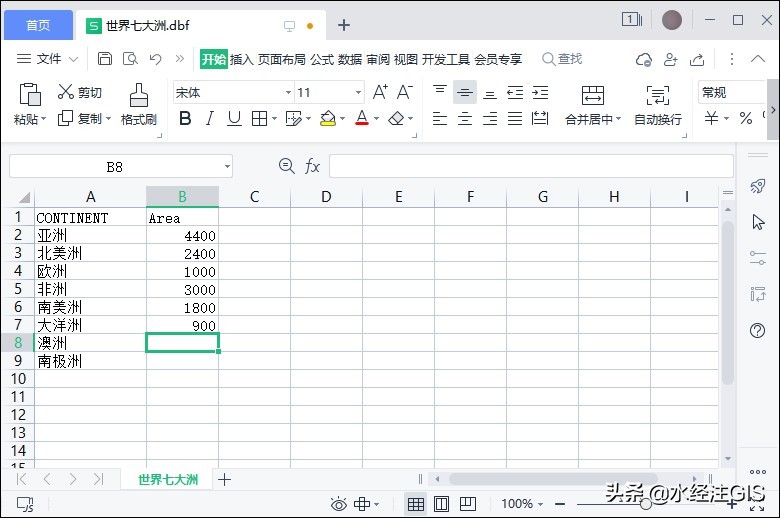The image size is (780, 518).
Task: Click zoom out minus button
Action: [x=560, y=504]
